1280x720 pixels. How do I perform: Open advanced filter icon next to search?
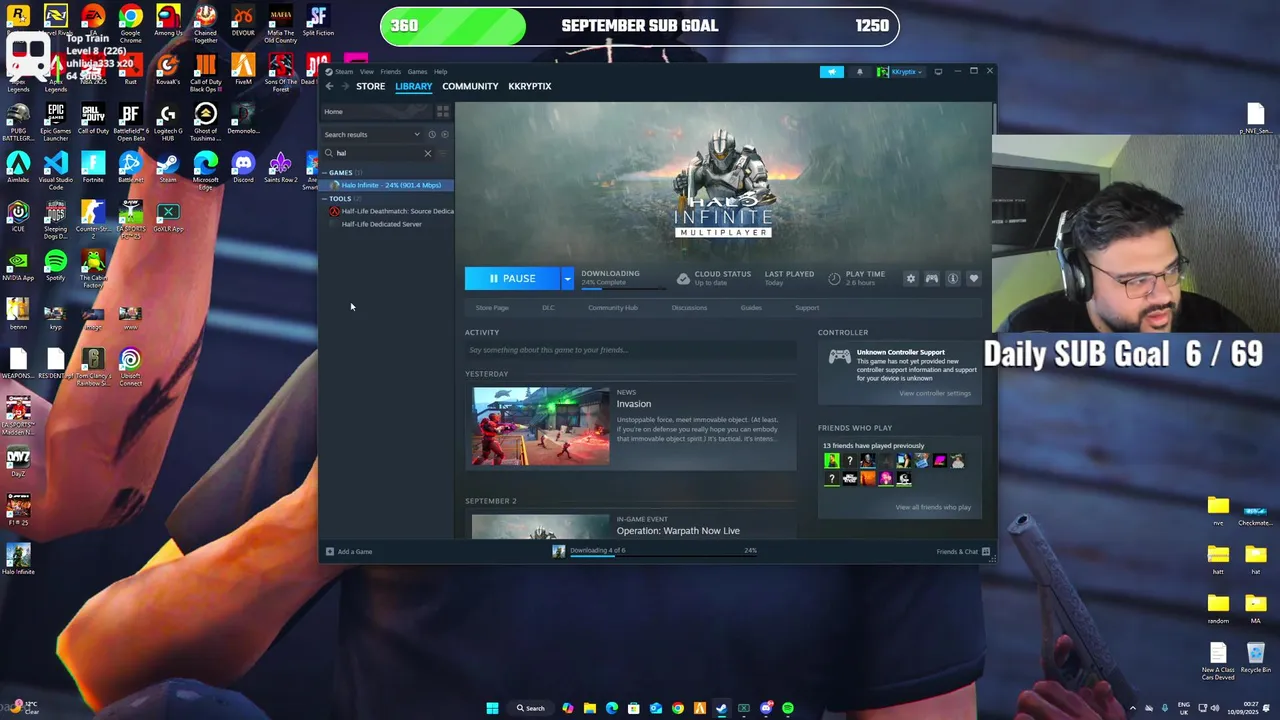pos(443,153)
